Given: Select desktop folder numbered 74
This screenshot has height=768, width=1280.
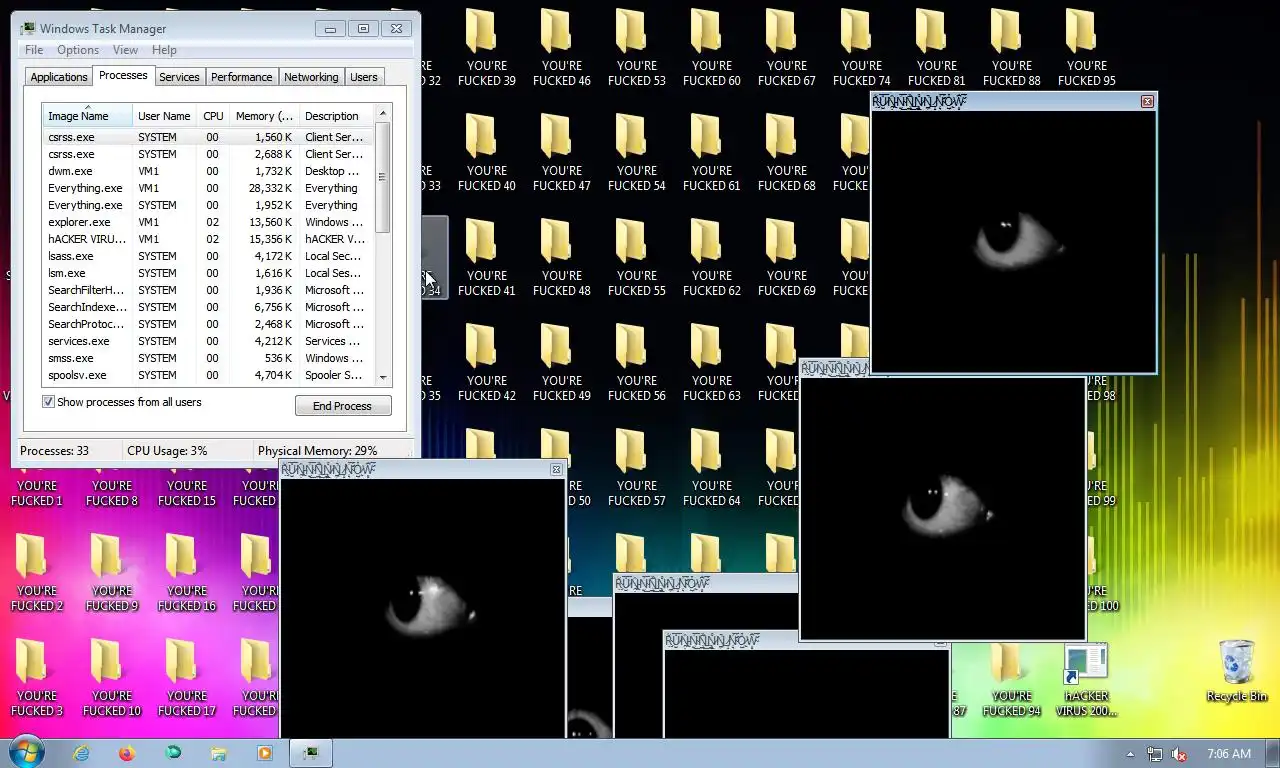Looking at the screenshot, I should point(861,47).
